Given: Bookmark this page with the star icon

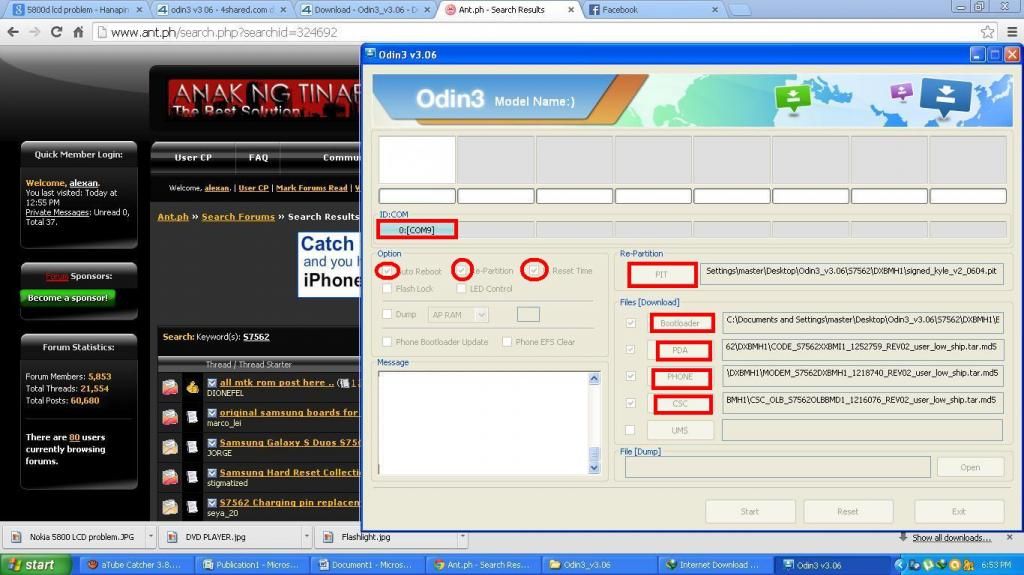Looking at the screenshot, I should (x=987, y=32).
